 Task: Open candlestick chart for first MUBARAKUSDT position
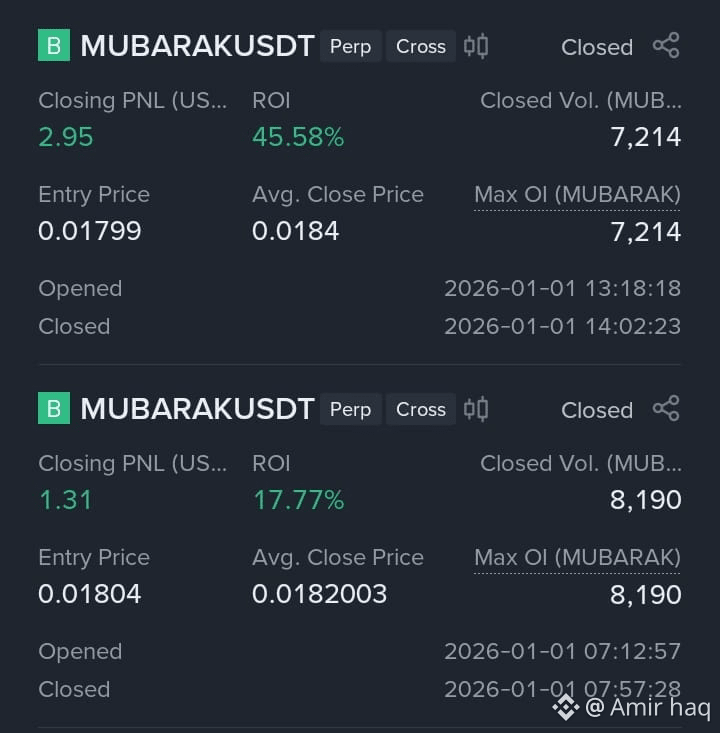point(476,46)
